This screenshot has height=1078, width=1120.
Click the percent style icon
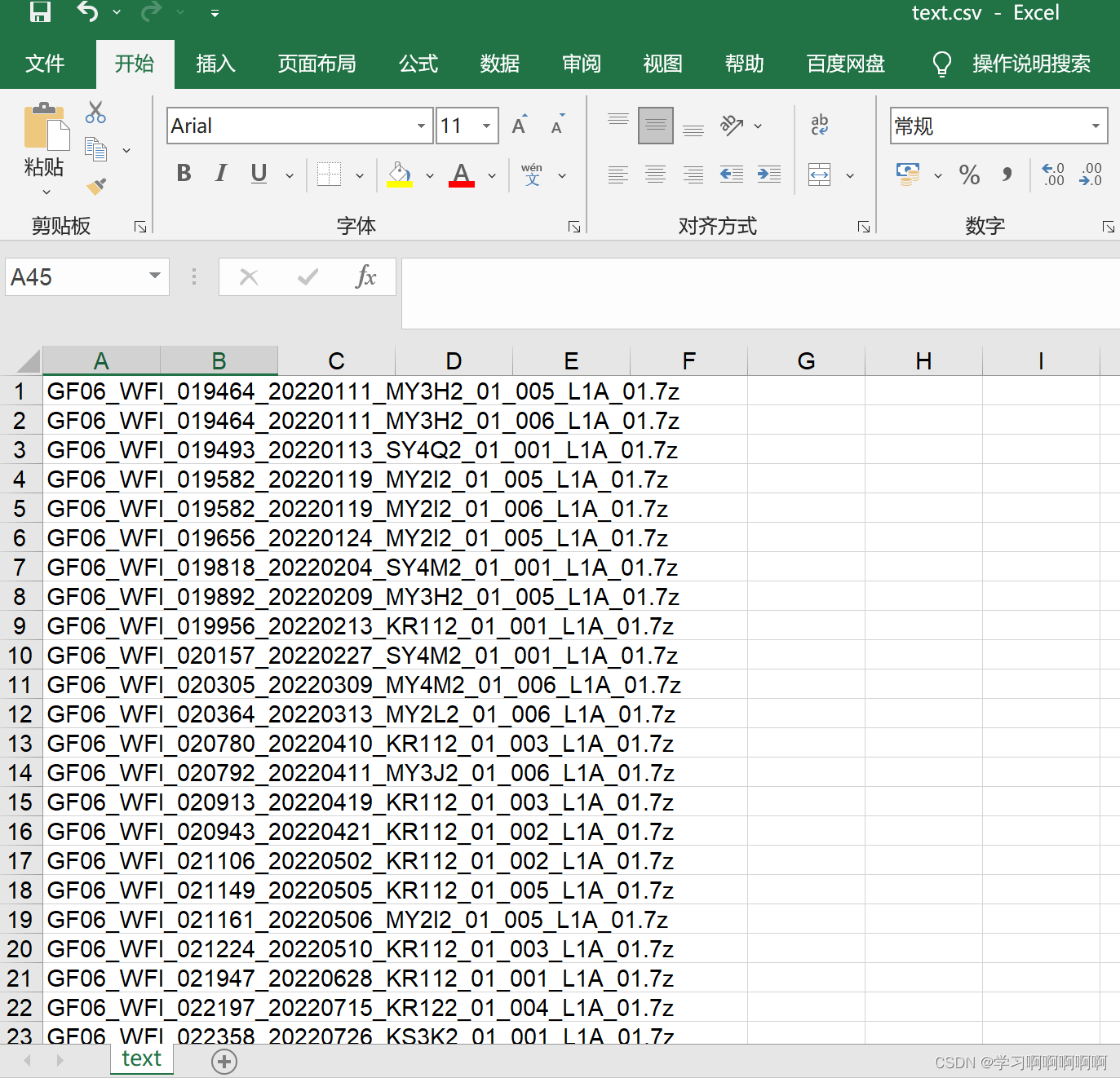(x=969, y=175)
